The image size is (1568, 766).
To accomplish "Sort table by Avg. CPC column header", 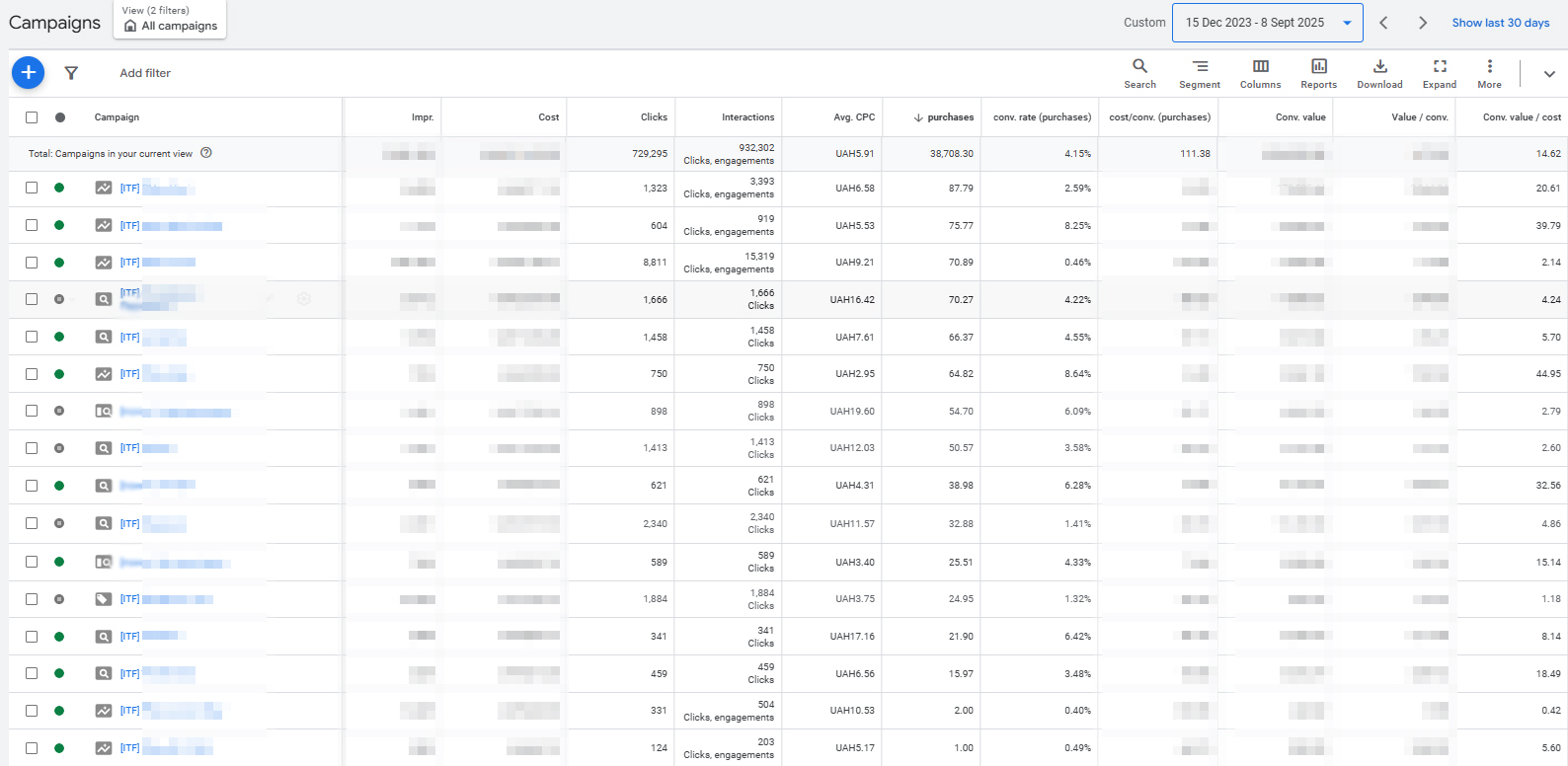I will click(853, 117).
